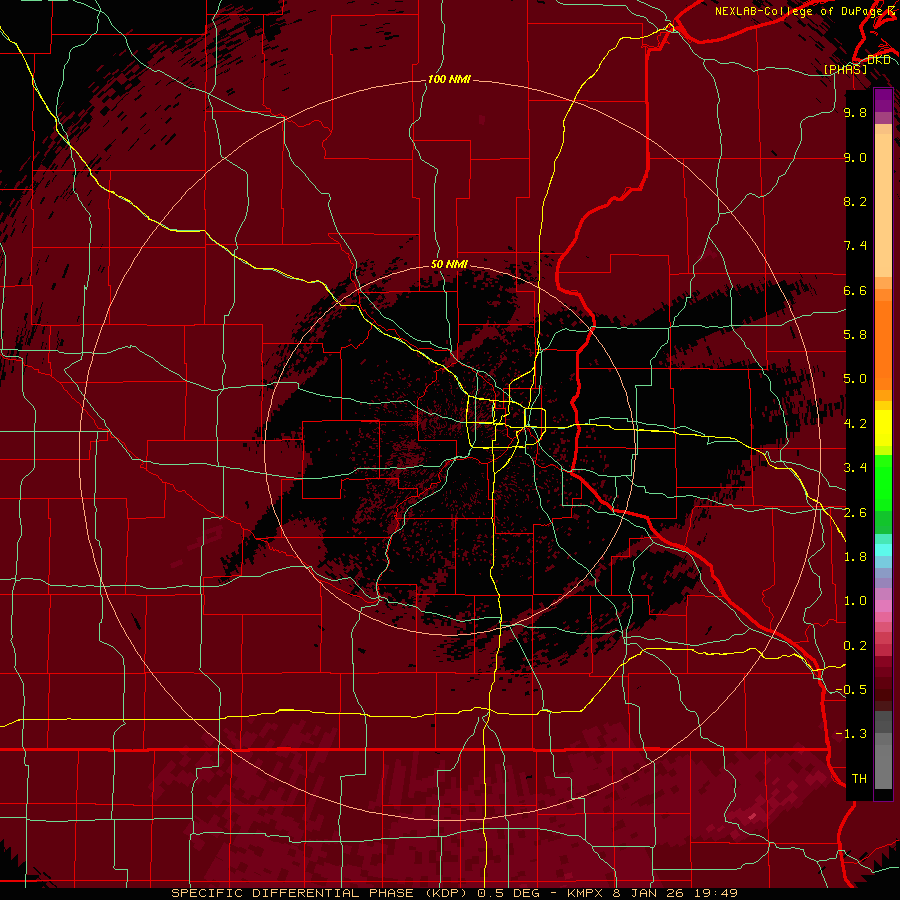Click the 100 NMI range ring label
Viewport: 900px width, 900px height.
pos(449,79)
